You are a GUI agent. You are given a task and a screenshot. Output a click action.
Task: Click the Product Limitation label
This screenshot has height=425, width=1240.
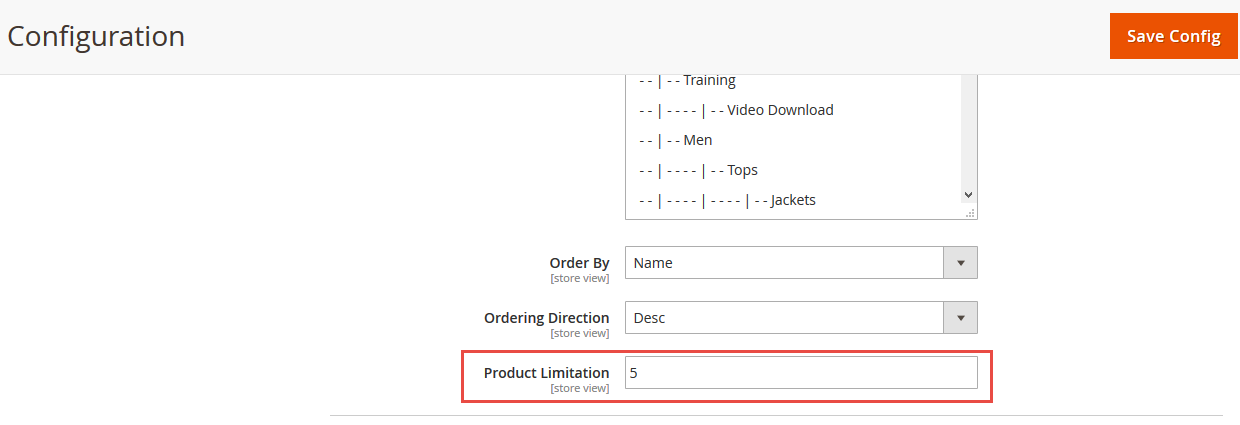pyautogui.click(x=546, y=372)
